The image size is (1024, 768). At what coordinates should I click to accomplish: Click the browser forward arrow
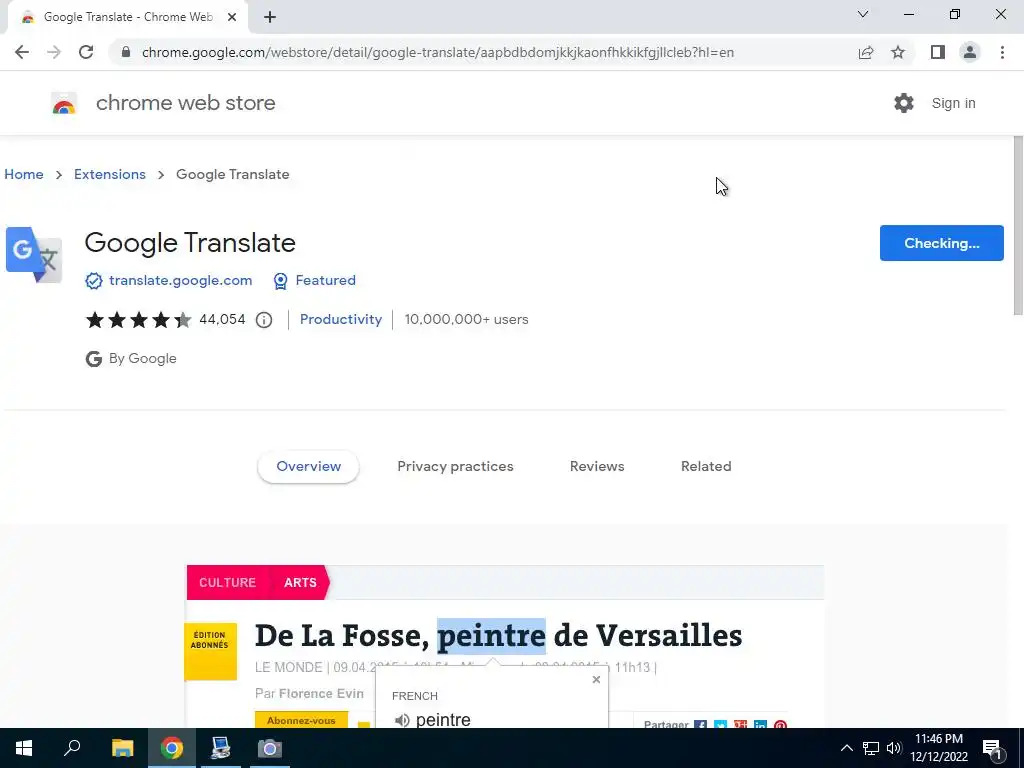tap(54, 52)
